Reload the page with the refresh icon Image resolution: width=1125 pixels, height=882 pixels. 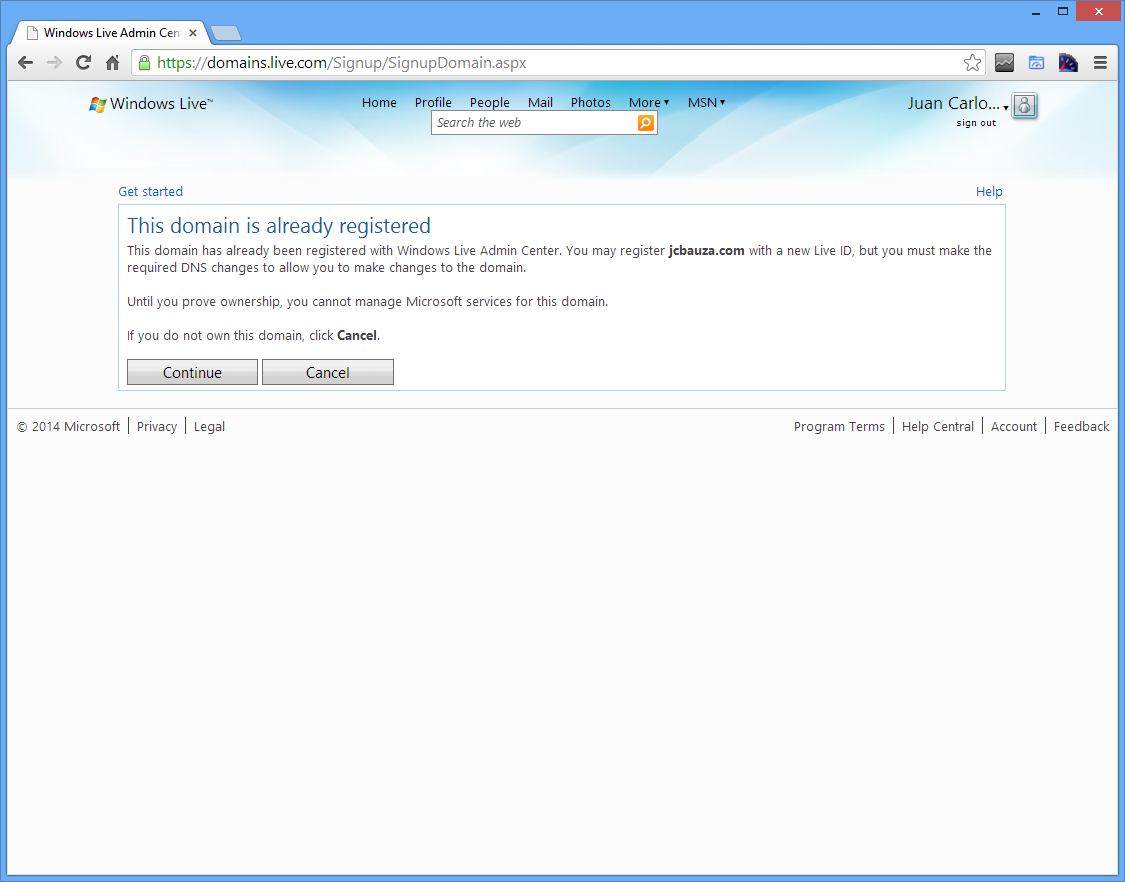click(x=83, y=63)
